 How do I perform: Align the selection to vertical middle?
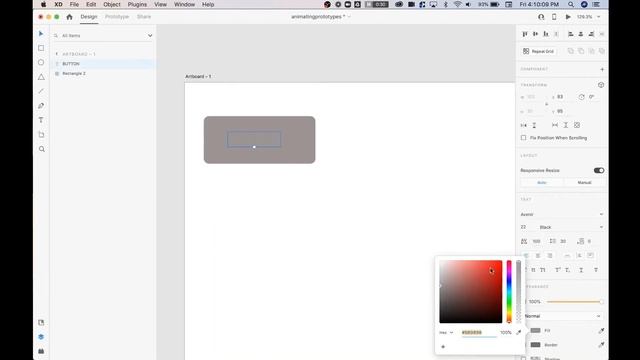click(535, 34)
